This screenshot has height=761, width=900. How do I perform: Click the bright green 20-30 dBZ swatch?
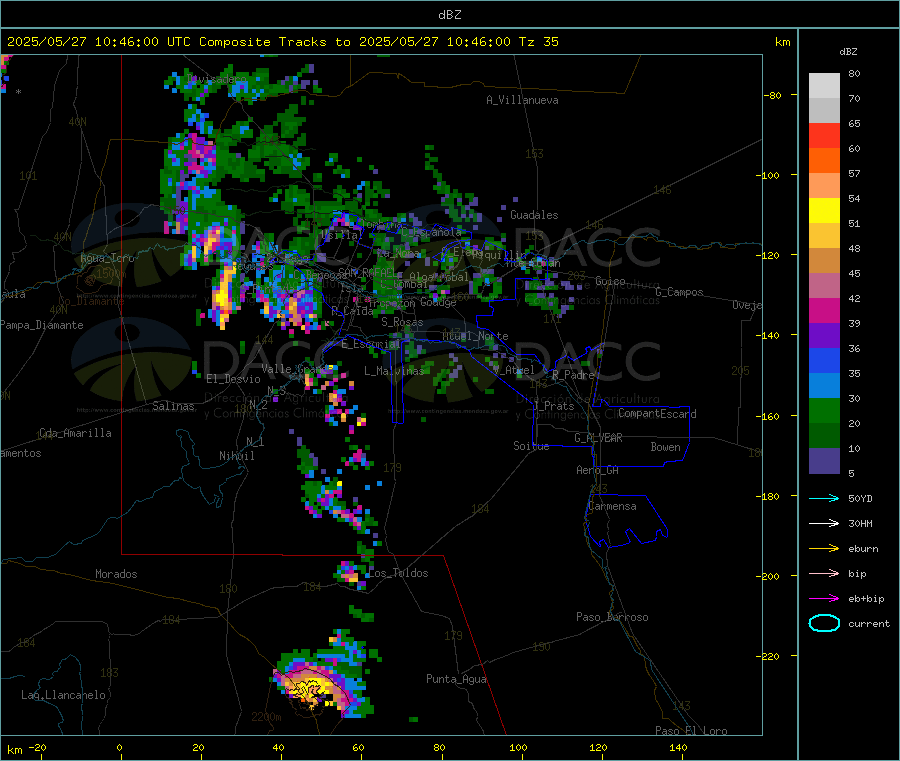pos(824,410)
